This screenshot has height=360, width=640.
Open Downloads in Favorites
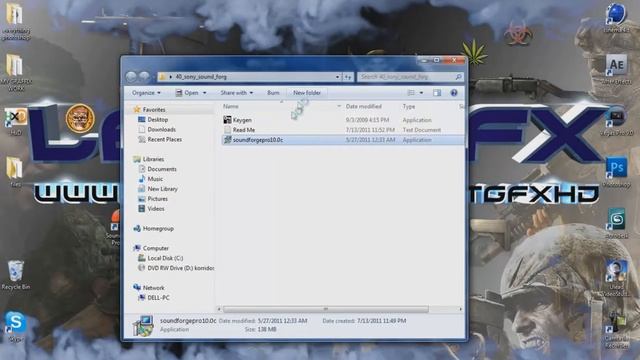pos(162,129)
